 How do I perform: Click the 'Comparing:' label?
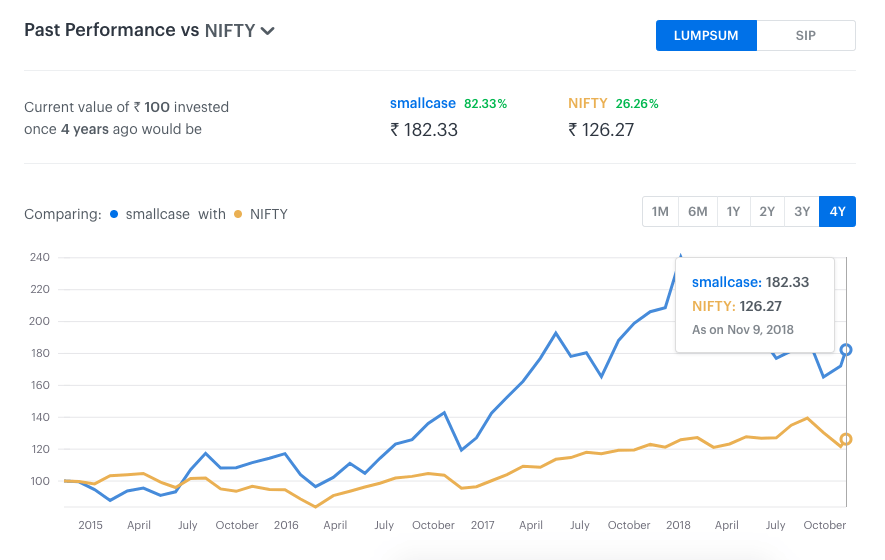click(x=63, y=215)
